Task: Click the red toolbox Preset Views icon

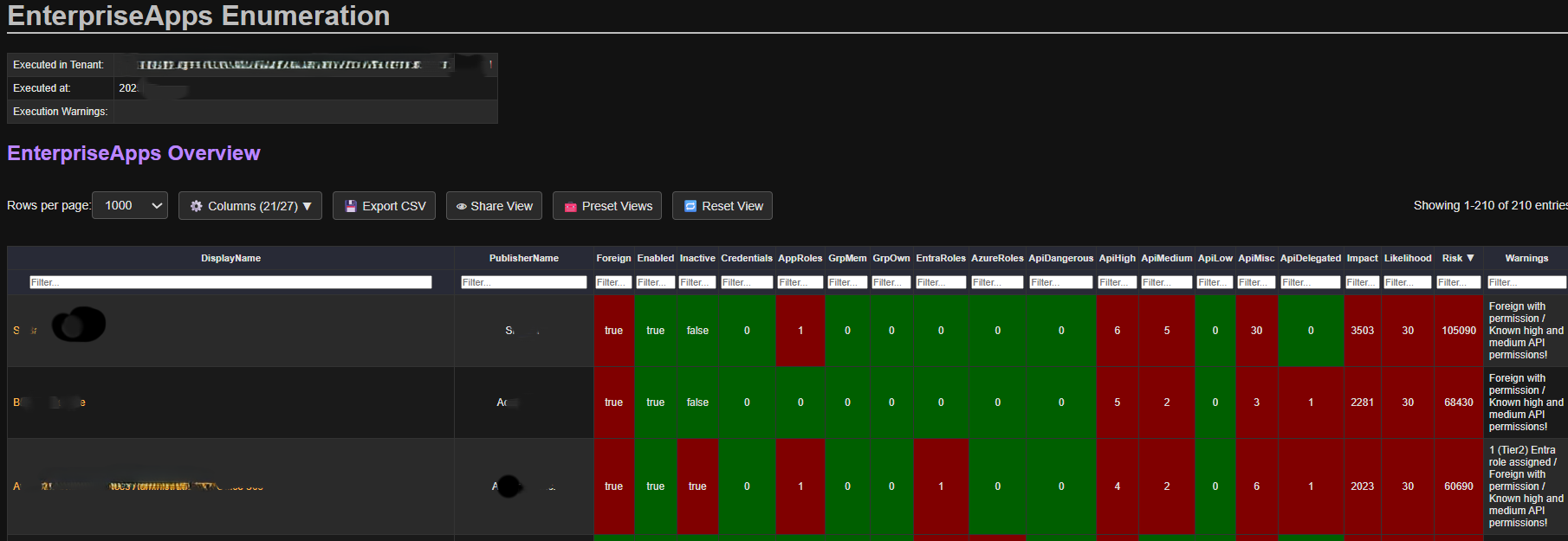Action: [571, 206]
